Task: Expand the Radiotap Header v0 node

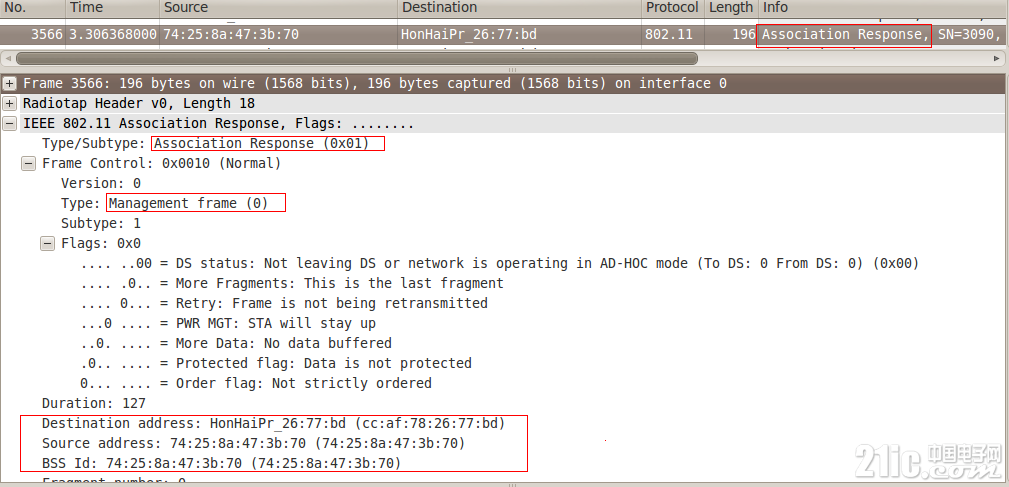Action: [10, 104]
